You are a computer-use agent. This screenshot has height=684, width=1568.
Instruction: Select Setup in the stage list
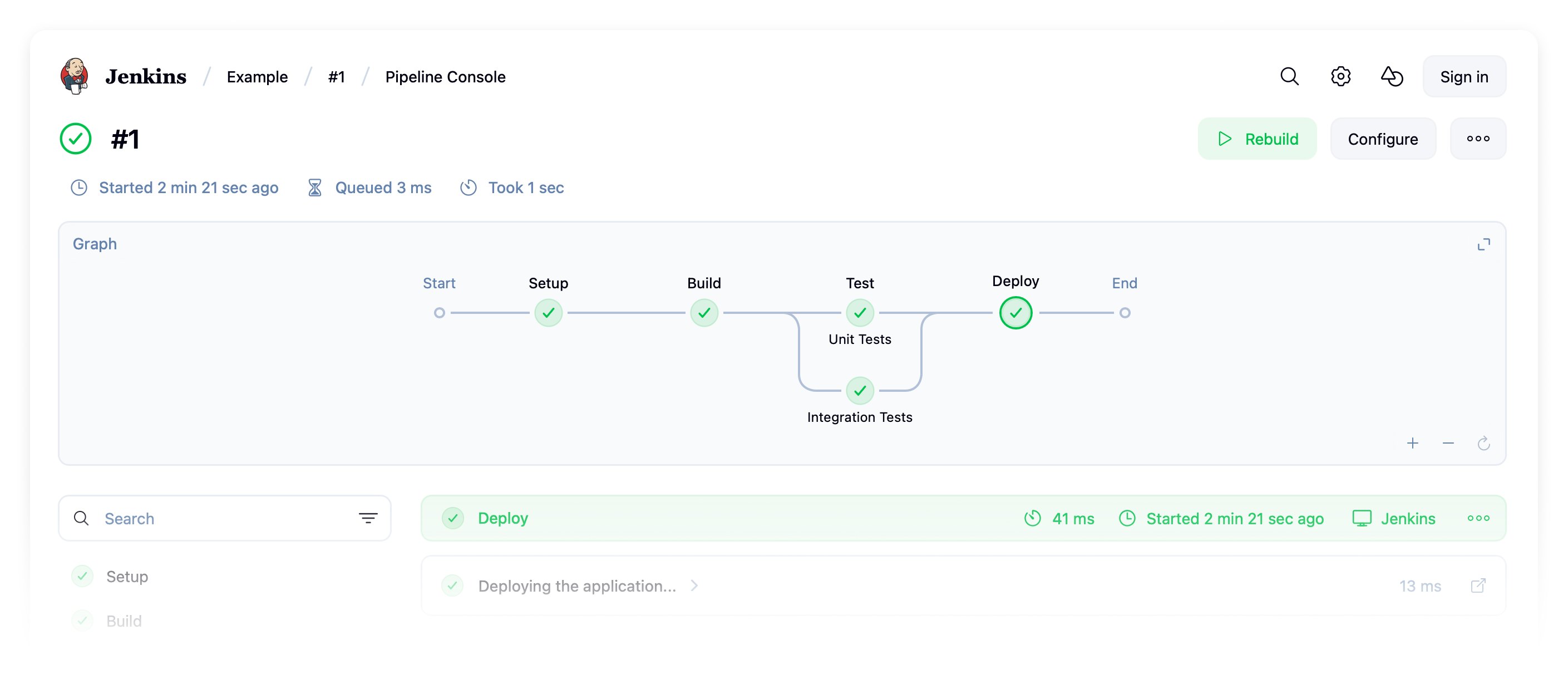coord(127,576)
